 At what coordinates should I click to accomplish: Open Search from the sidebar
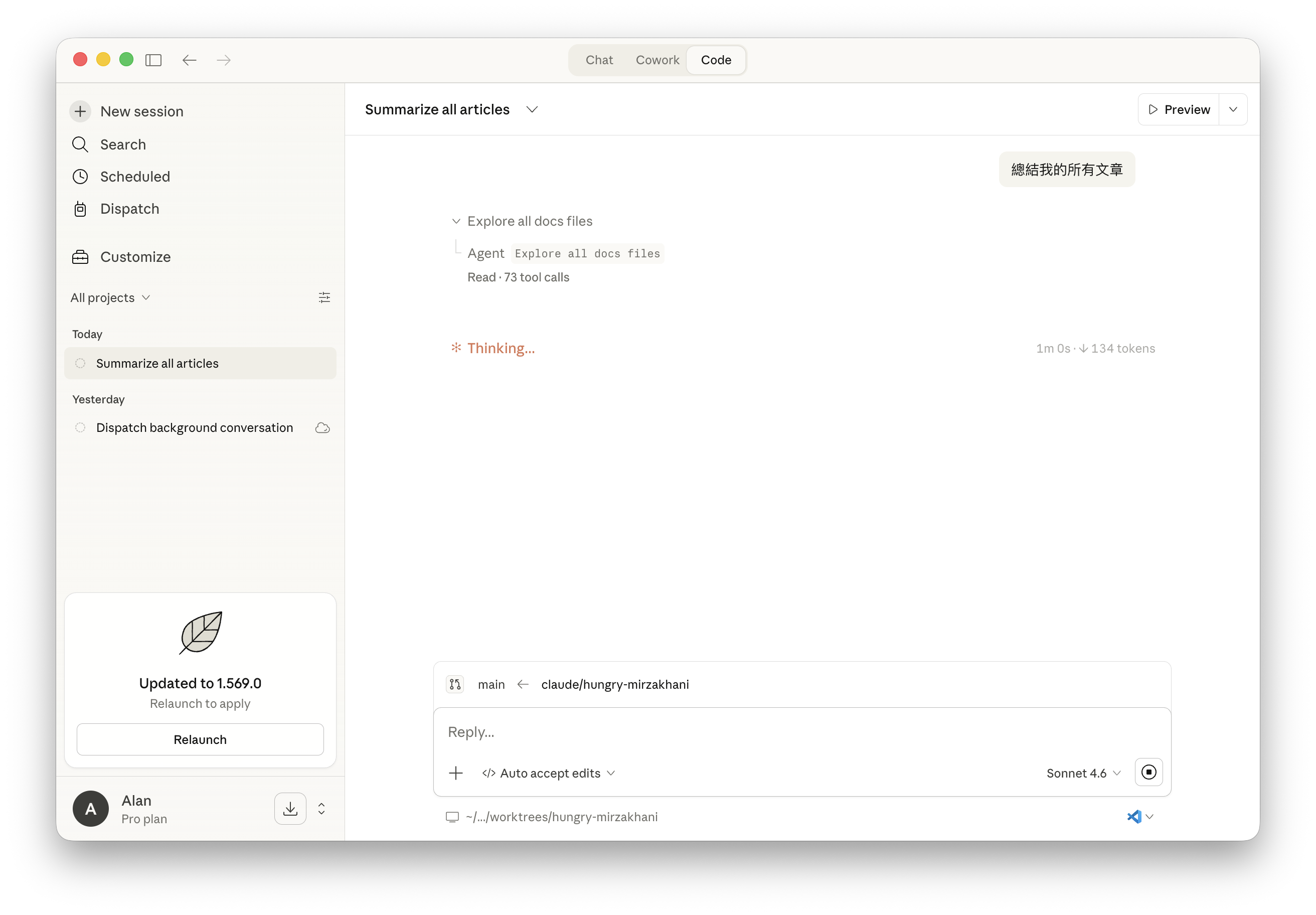(x=123, y=144)
